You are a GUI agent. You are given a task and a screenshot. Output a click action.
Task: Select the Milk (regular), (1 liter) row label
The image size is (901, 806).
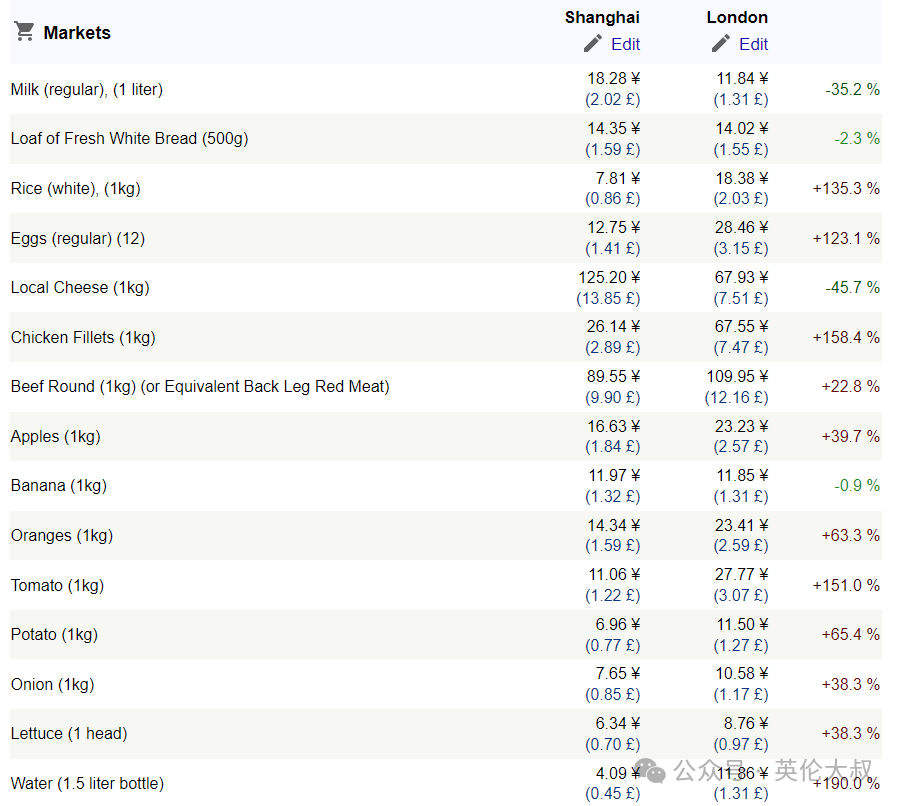coord(87,90)
